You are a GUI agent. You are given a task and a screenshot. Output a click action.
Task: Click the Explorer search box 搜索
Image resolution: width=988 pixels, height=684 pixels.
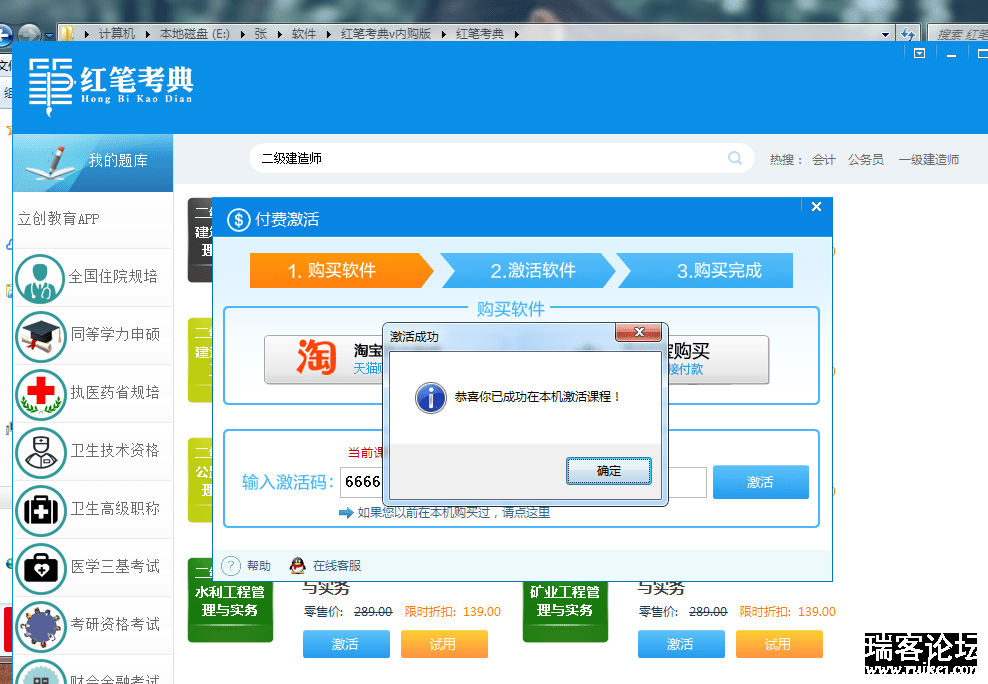(x=958, y=34)
